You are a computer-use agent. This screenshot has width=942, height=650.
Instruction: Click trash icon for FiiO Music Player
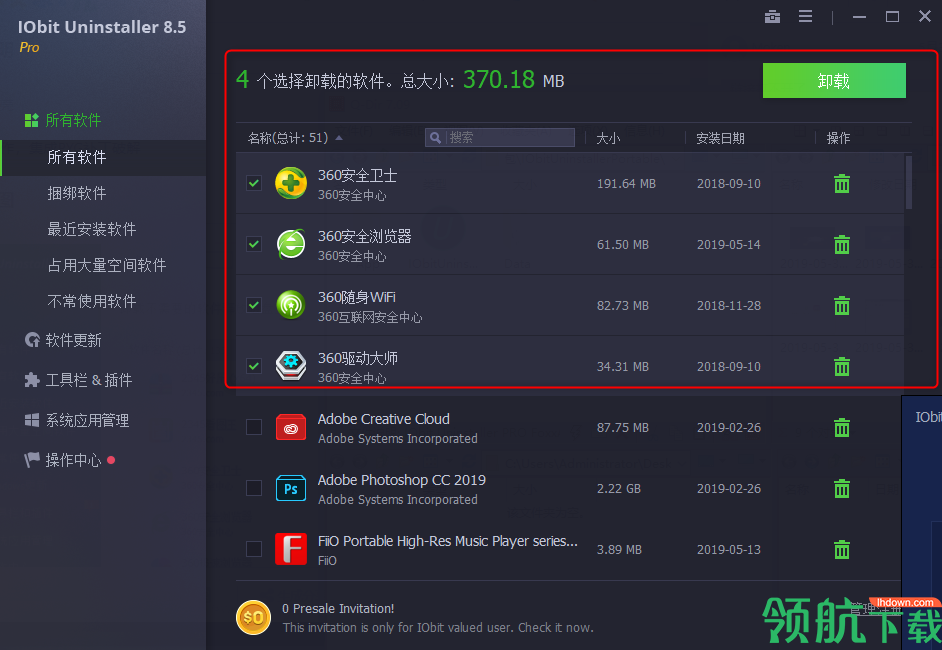[842, 550]
